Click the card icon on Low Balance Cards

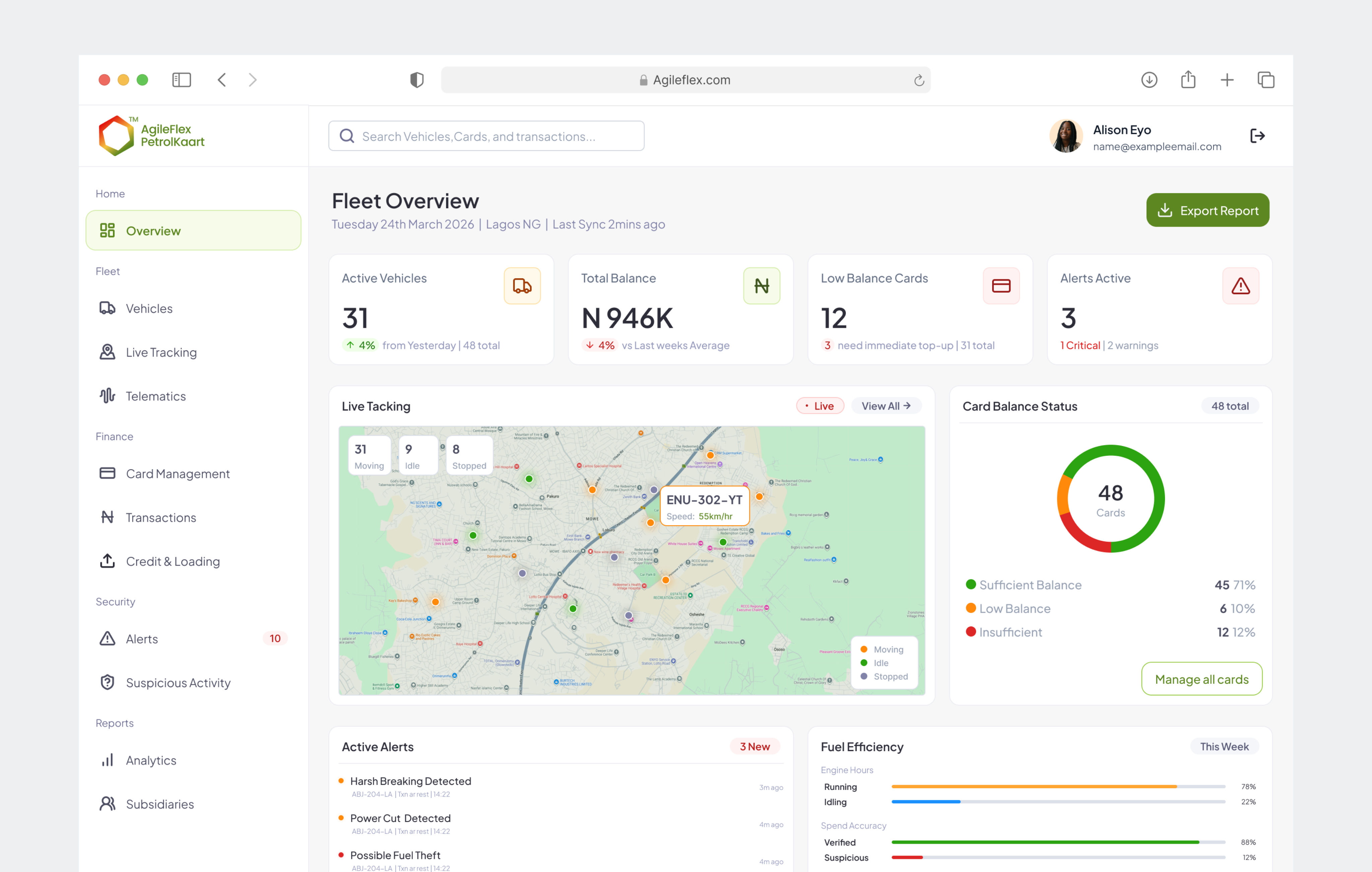click(1001, 285)
